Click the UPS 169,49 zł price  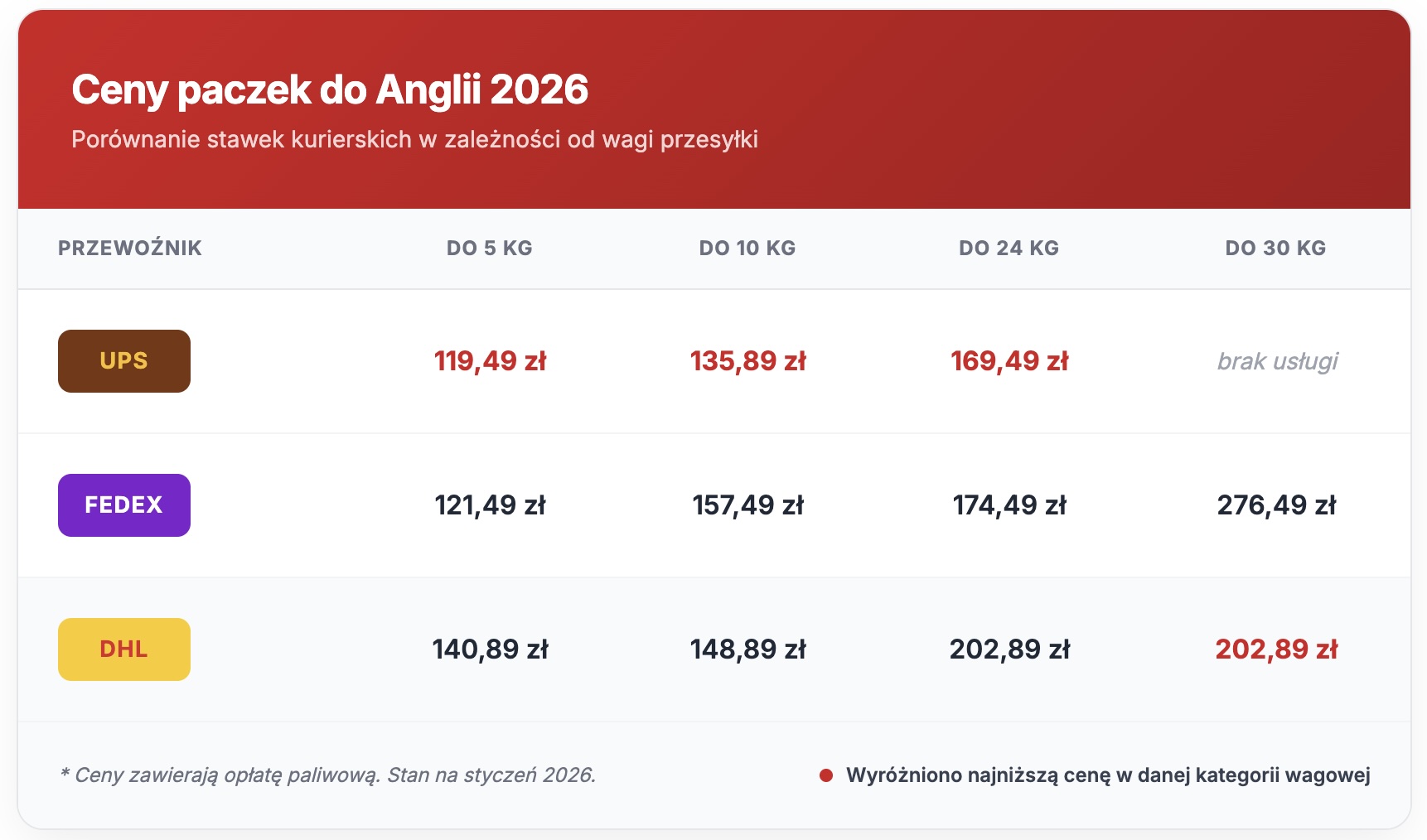click(x=1009, y=361)
